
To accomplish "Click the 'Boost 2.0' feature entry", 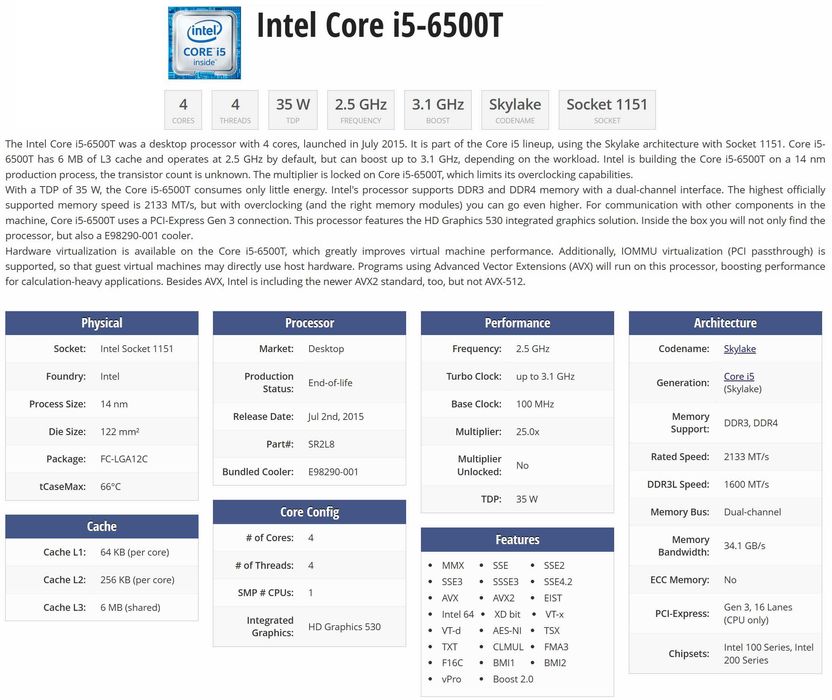I will coord(513,679).
